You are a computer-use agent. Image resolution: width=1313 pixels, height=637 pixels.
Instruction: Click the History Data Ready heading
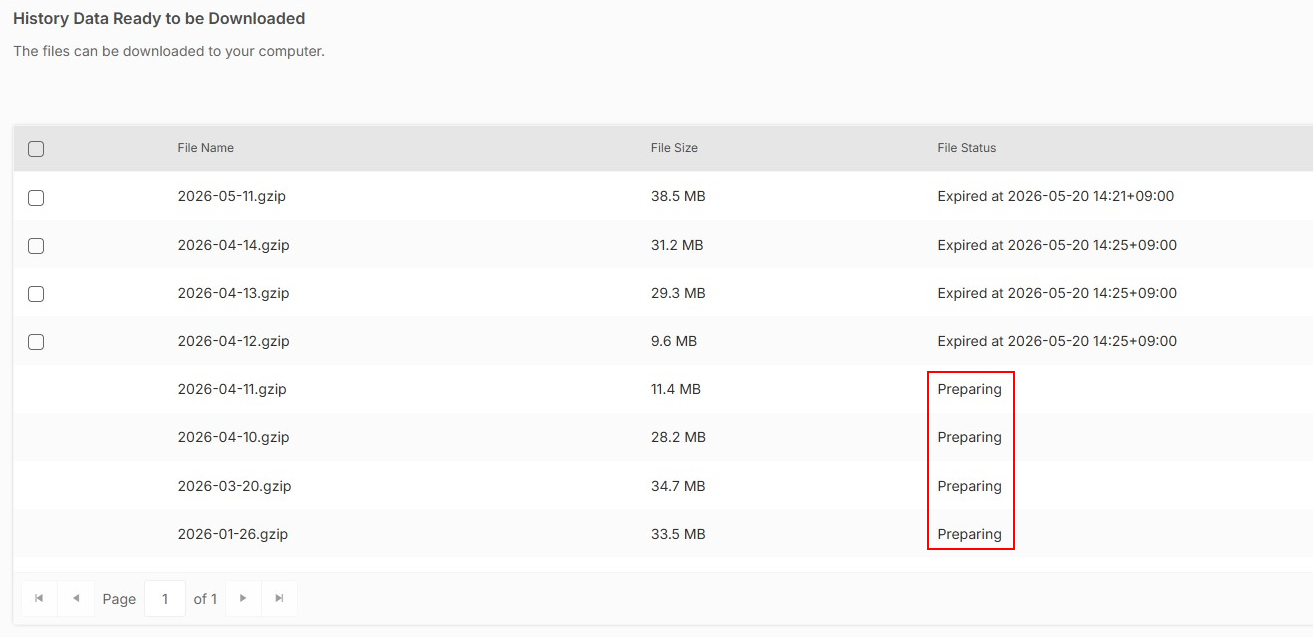pos(159,18)
